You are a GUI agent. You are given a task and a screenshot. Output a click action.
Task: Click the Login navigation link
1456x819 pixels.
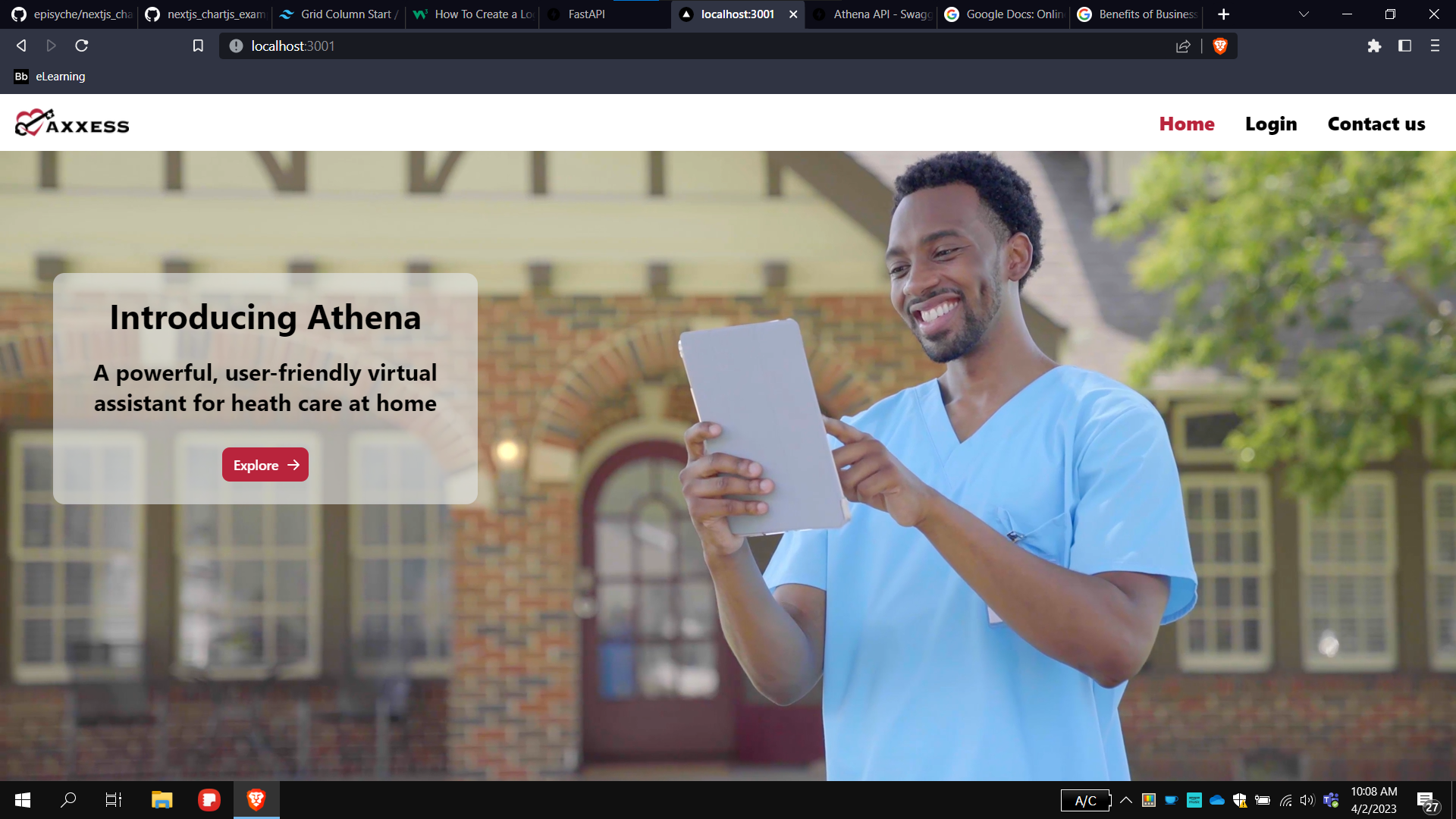1271,124
